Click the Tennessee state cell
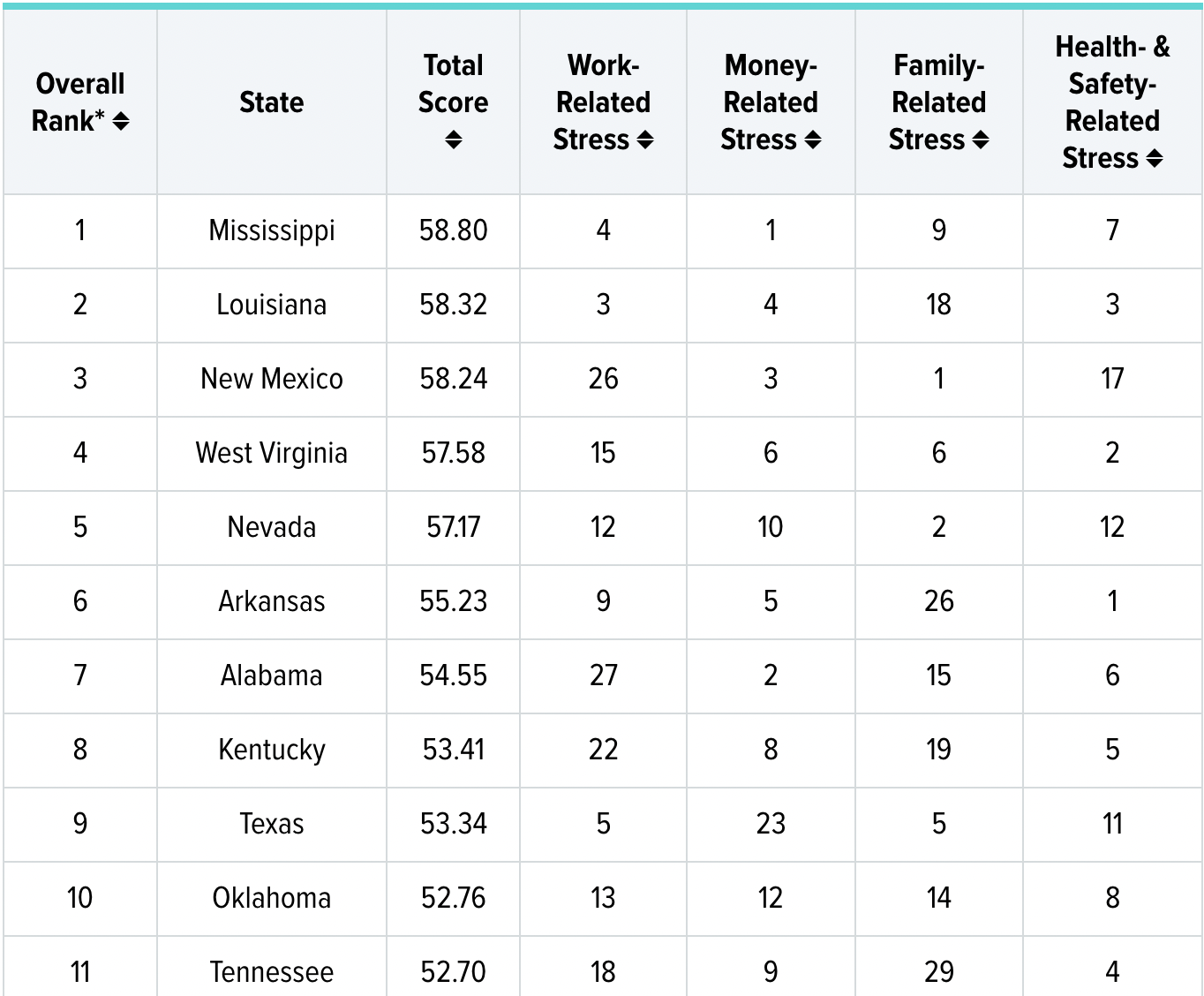The height and width of the screenshot is (996, 1204). point(271,972)
